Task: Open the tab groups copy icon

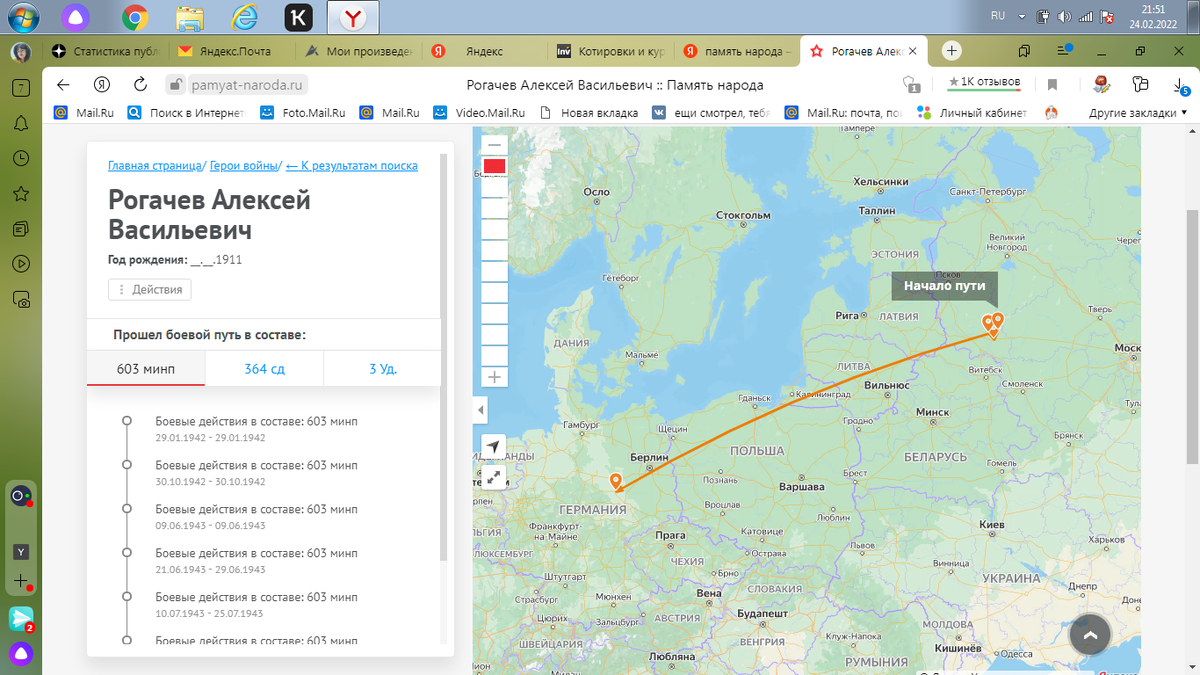Action: click(1024, 51)
